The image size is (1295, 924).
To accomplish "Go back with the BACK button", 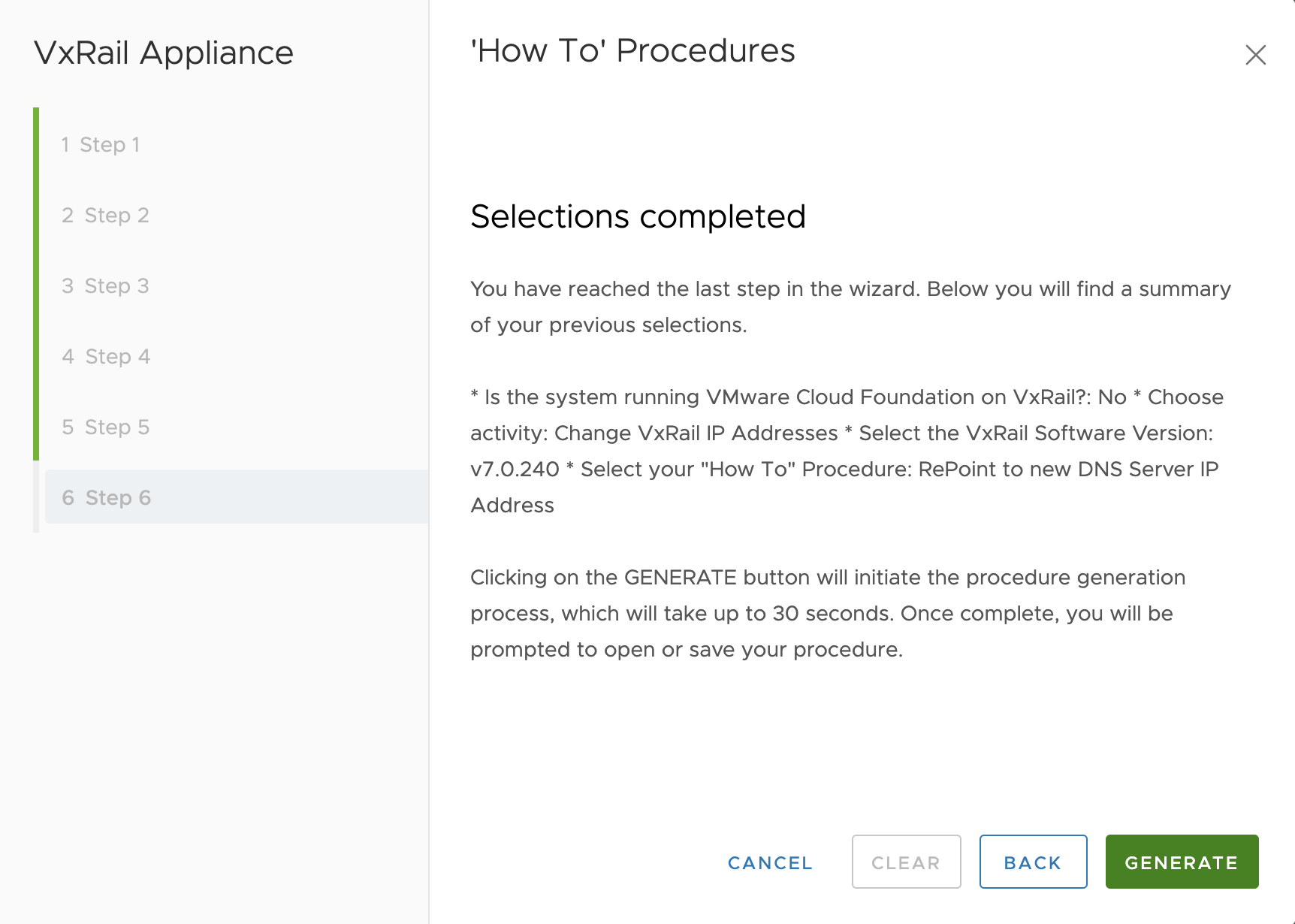I will (x=1032, y=862).
